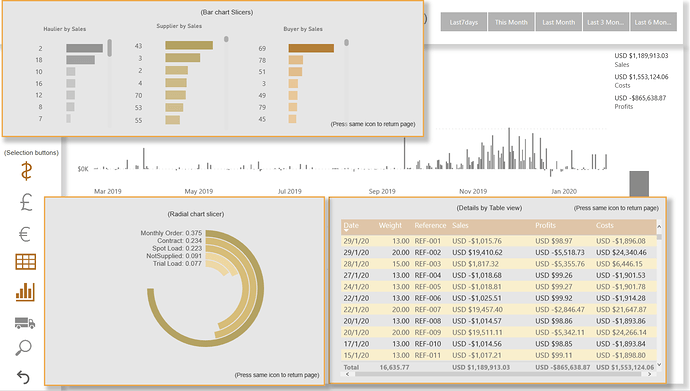
Task: Filter by This Month button
Action: (x=511, y=22)
